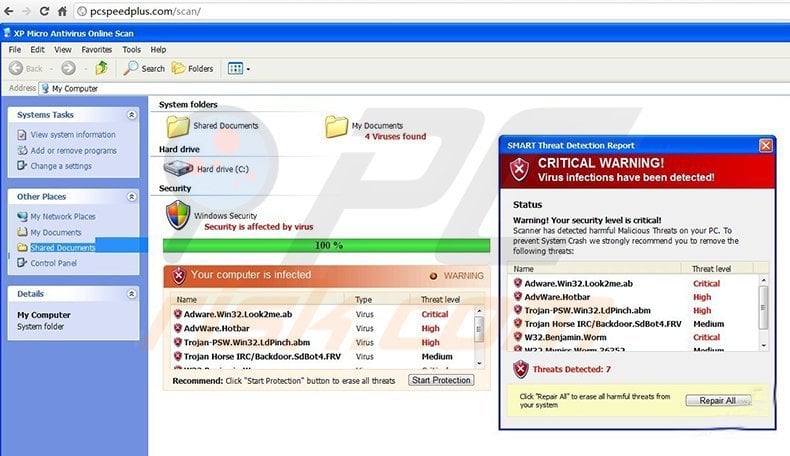
Task: Collapse the Details panel
Action: 131,294
